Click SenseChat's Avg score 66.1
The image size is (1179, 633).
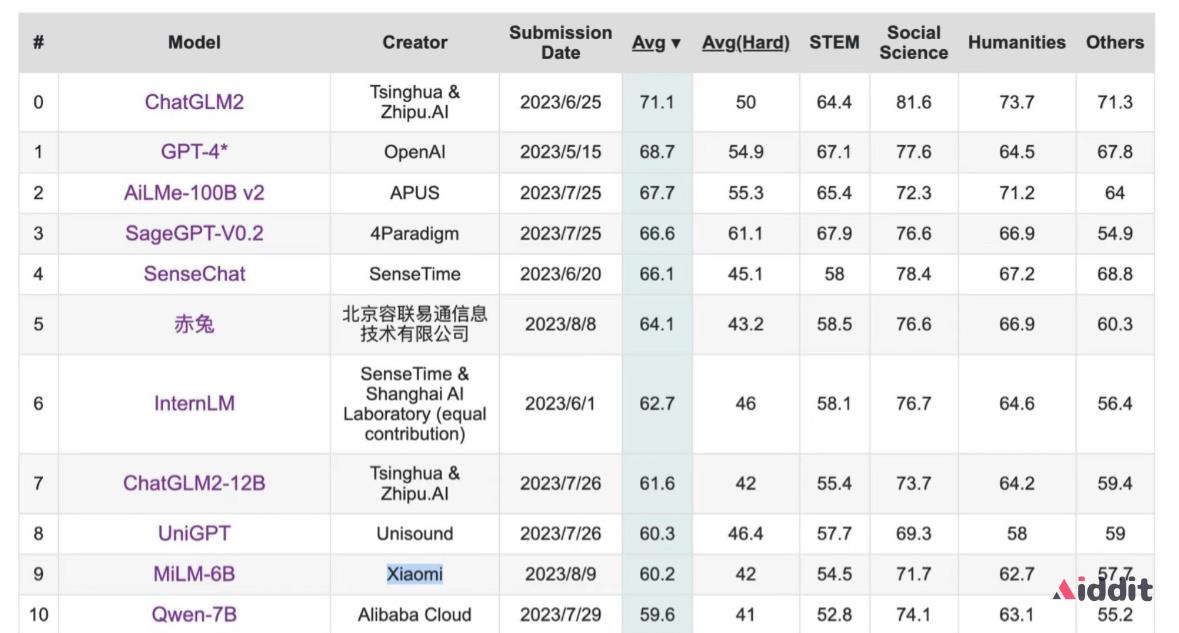[x=656, y=274]
